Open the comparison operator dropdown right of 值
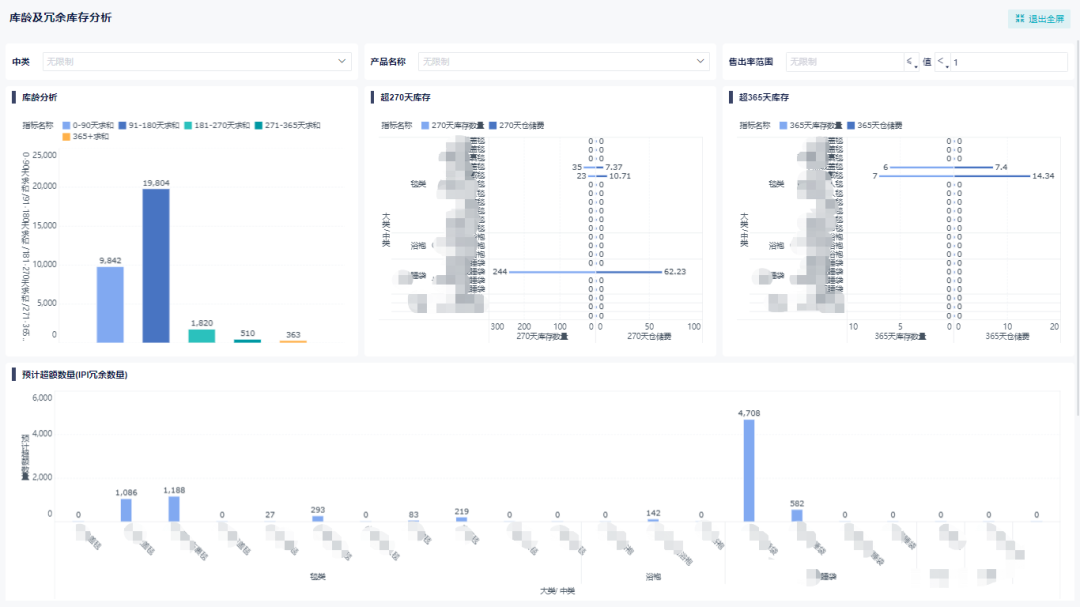This screenshot has height=607, width=1080. click(942, 61)
